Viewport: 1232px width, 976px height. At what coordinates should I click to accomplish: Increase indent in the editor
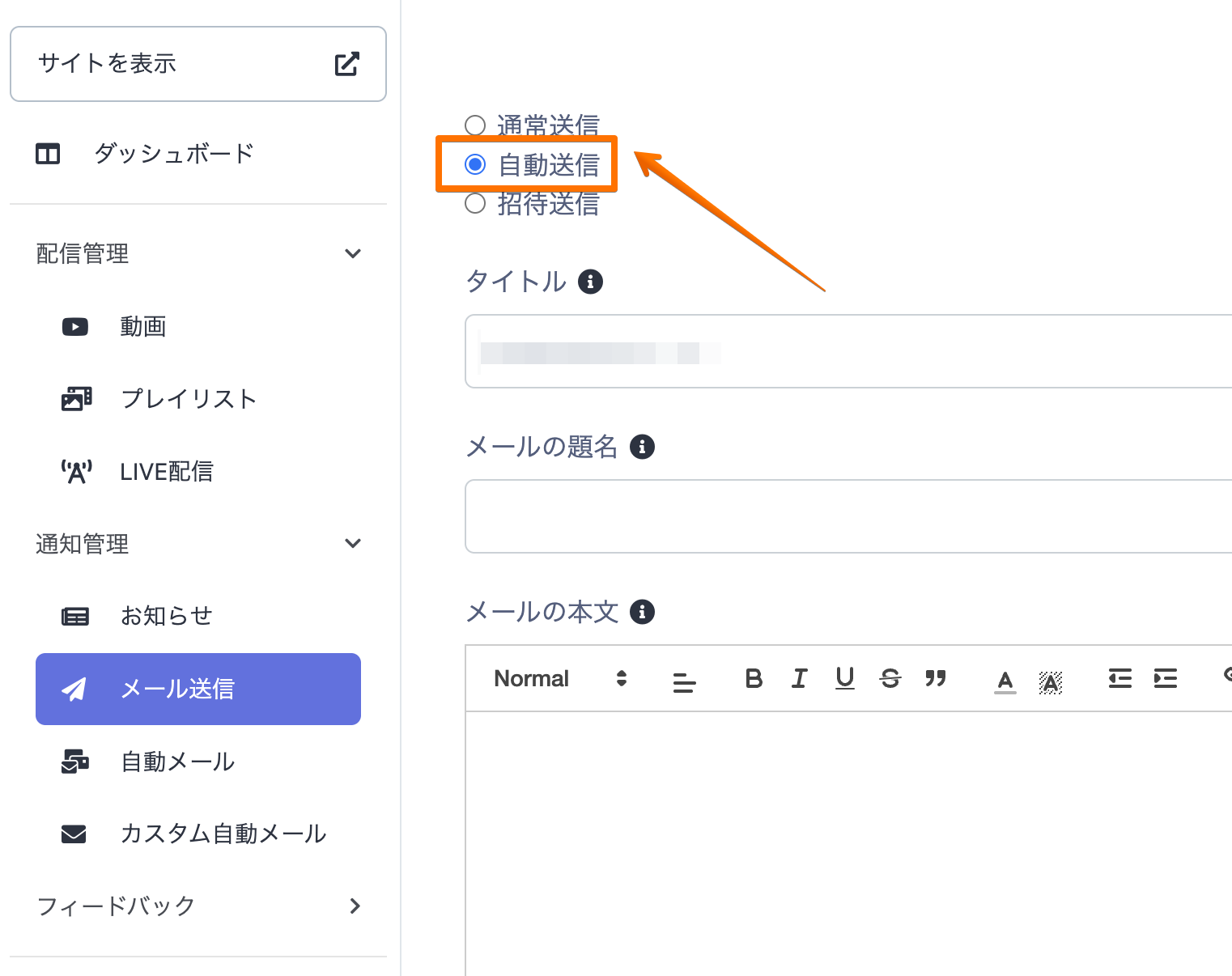1165,678
